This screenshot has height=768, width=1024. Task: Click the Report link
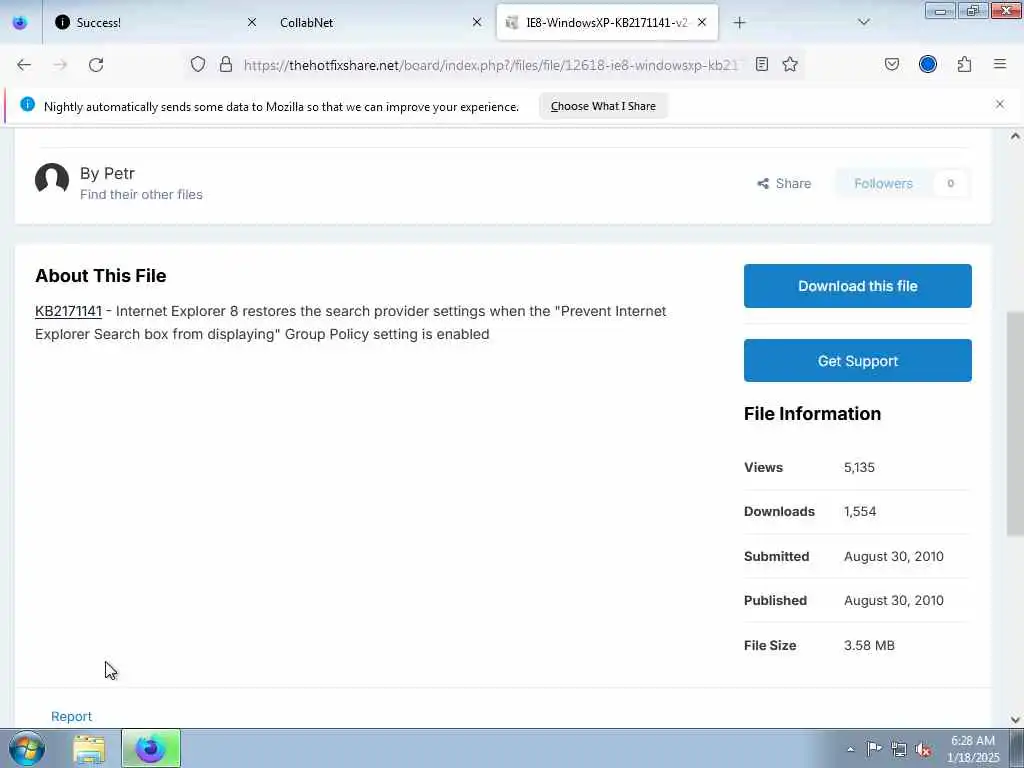(x=71, y=716)
